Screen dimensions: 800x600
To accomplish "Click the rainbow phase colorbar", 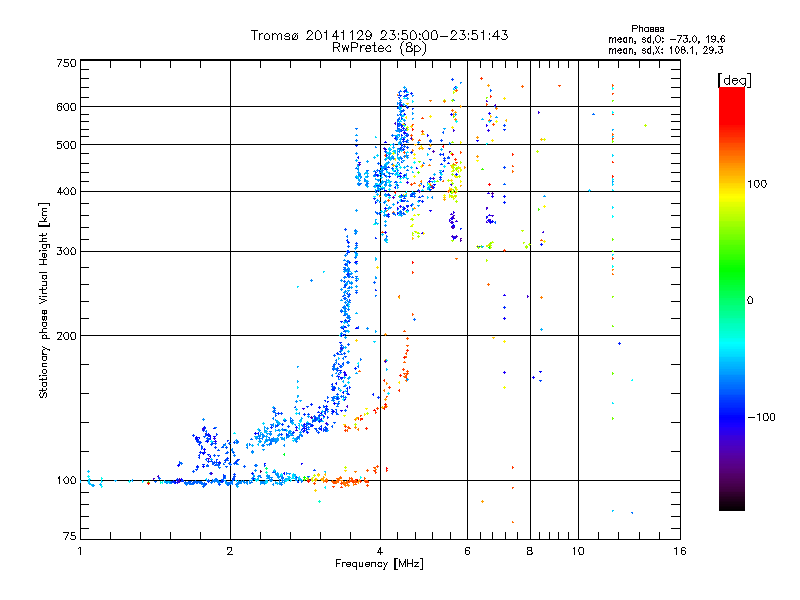I will point(732,298).
